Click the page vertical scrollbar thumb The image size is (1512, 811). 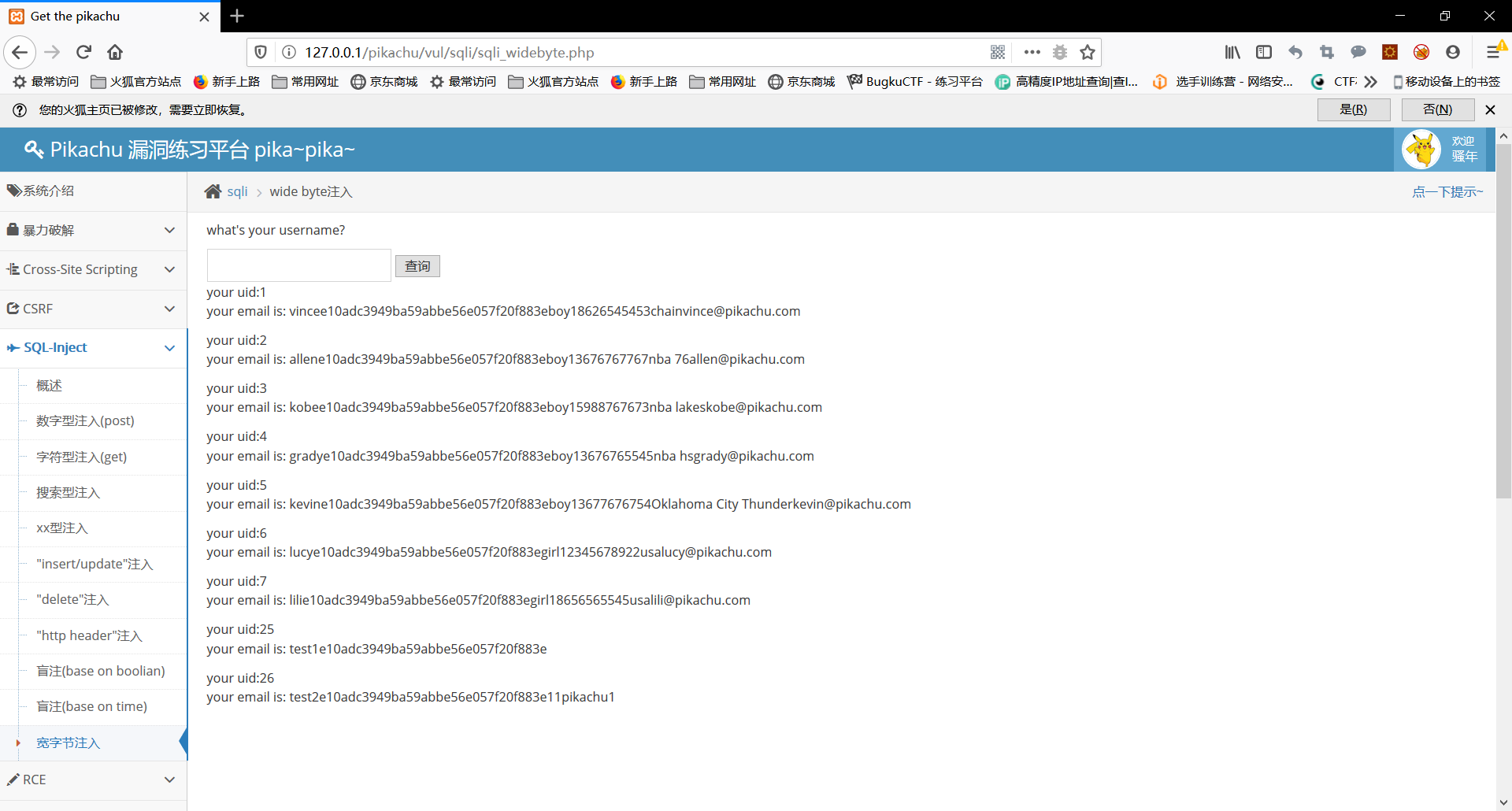pos(1503,321)
